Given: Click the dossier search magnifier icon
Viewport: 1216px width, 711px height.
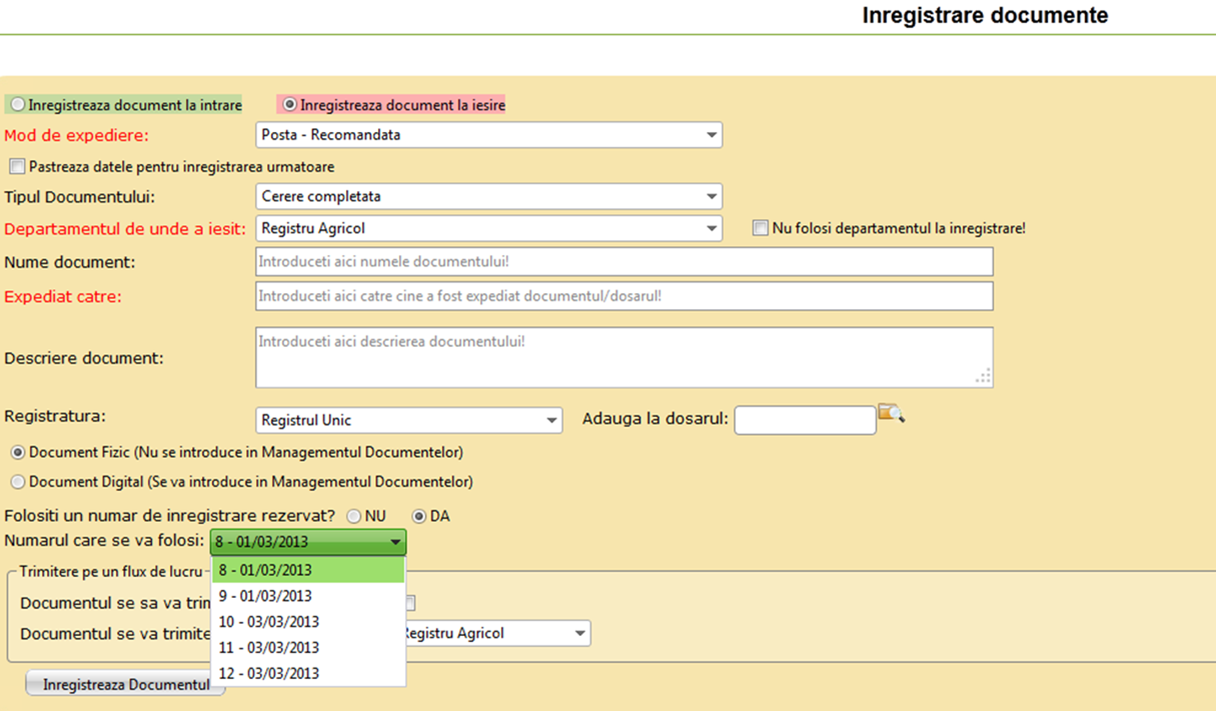Looking at the screenshot, I should [890, 413].
